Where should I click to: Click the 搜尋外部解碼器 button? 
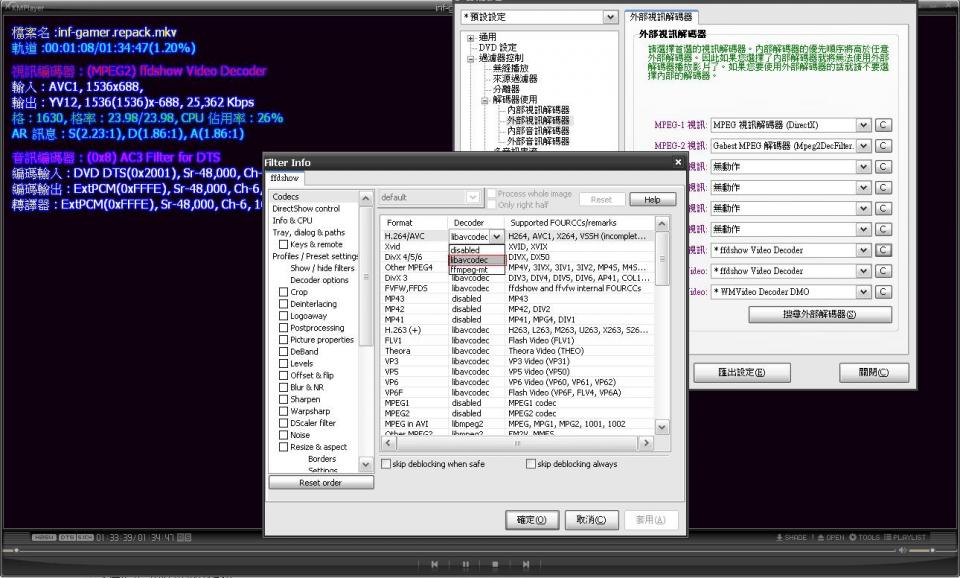[820, 314]
